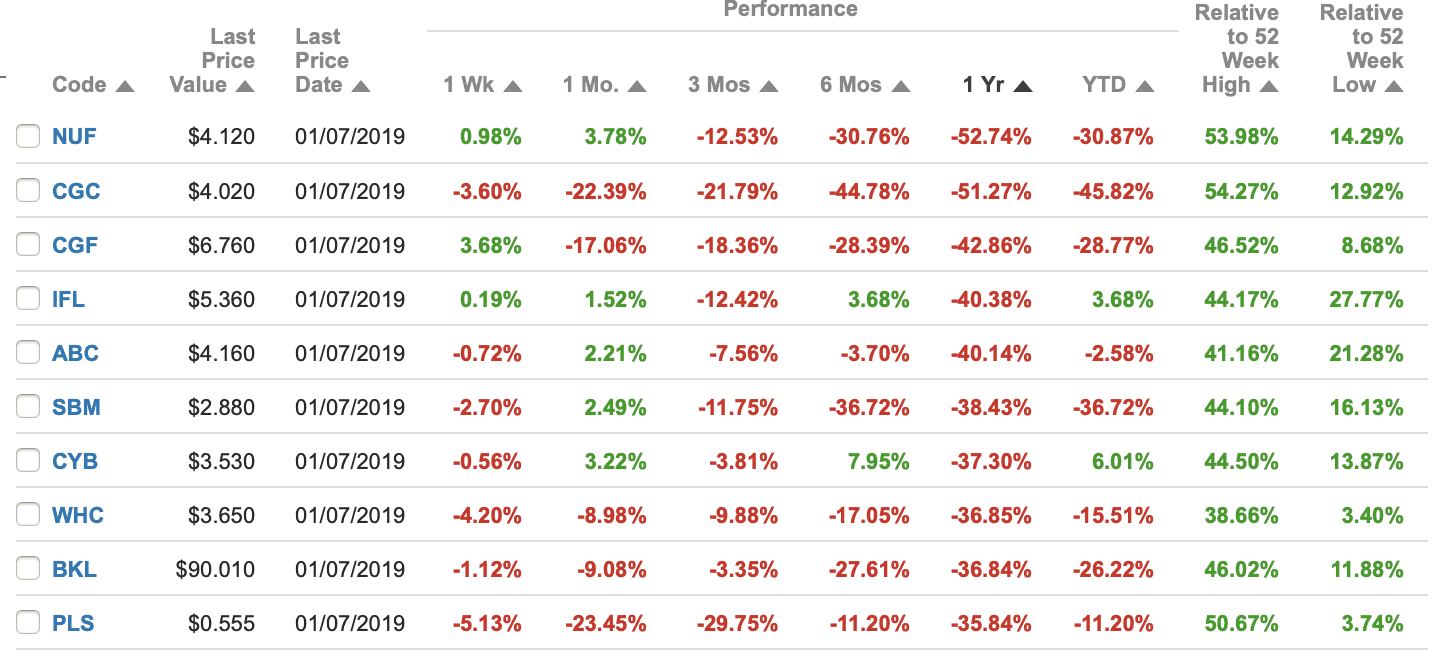View the BKL stock page
This screenshot has height=650, width=1440.
point(74,569)
